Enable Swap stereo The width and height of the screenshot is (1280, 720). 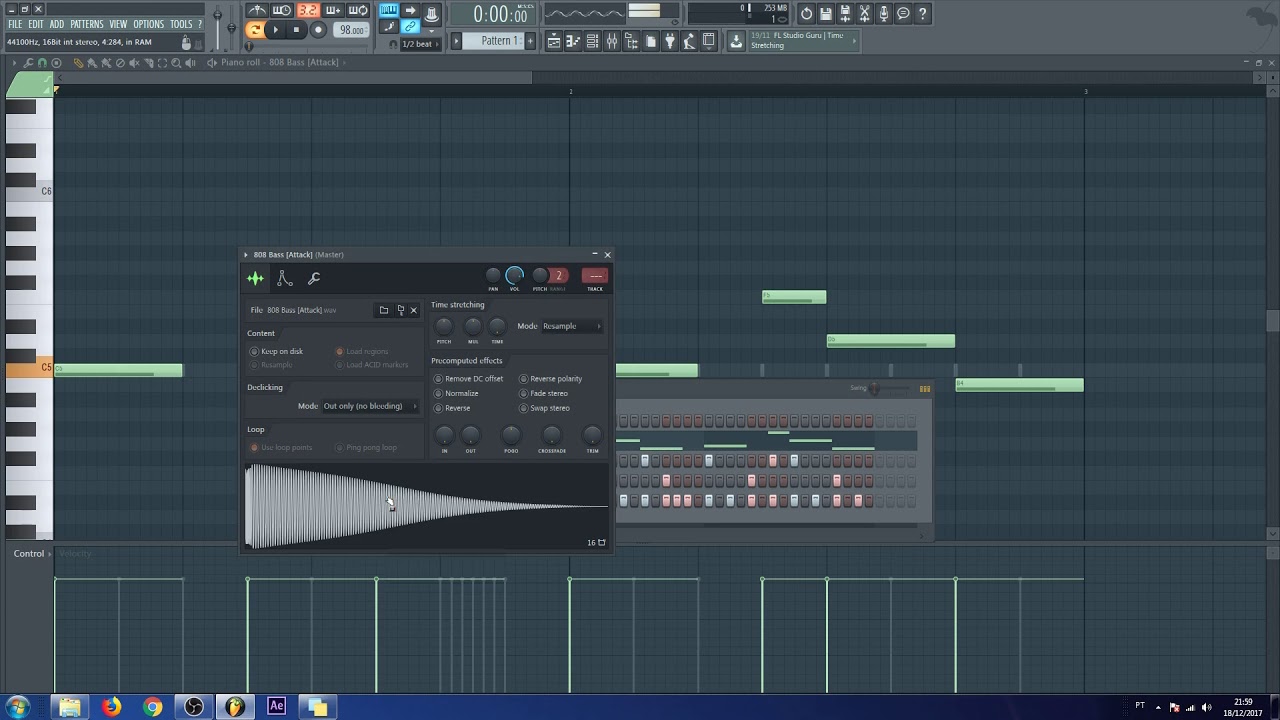pyautogui.click(x=544, y=408)
